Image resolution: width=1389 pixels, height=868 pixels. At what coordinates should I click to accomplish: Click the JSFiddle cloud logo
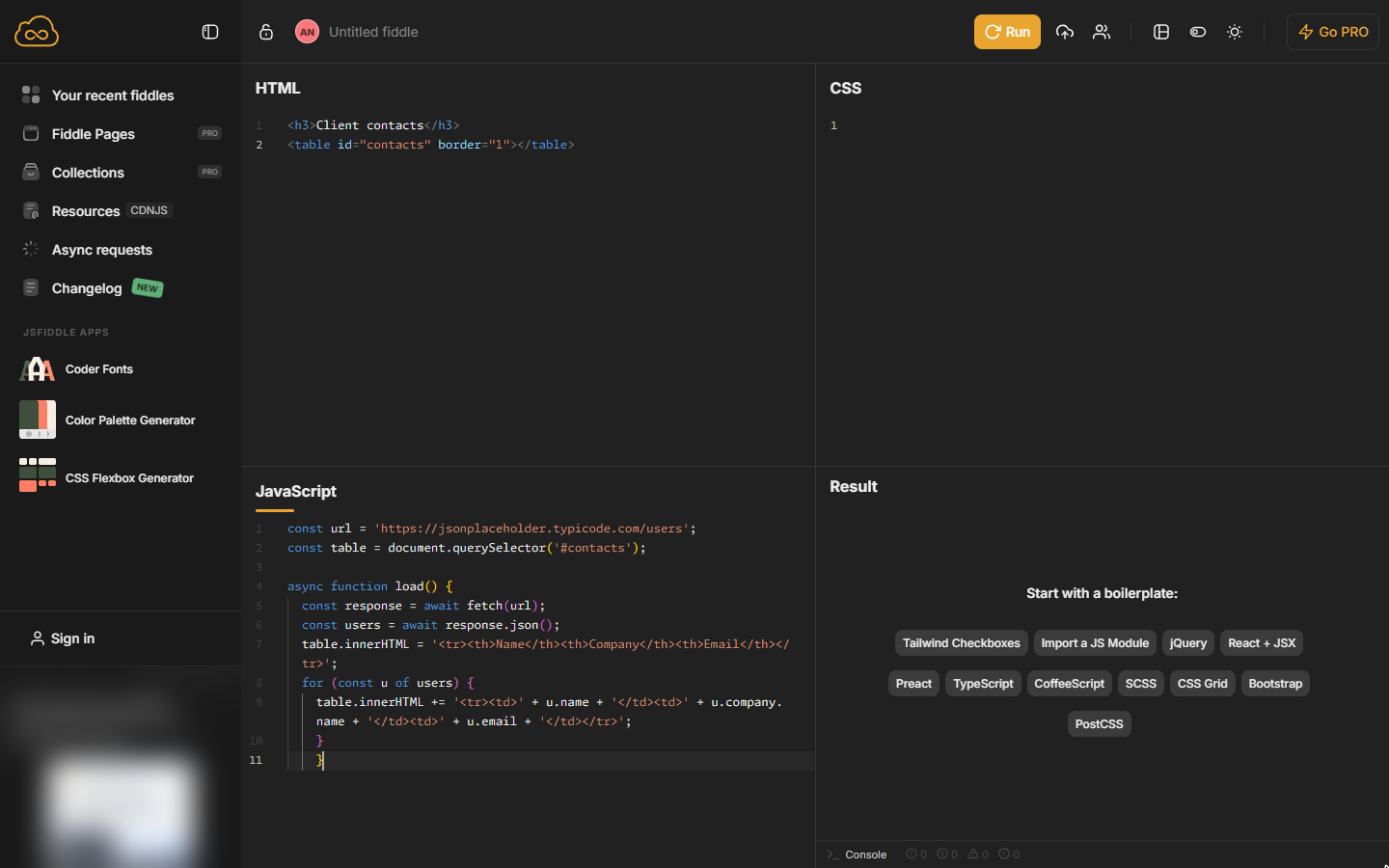click(37, 32)
